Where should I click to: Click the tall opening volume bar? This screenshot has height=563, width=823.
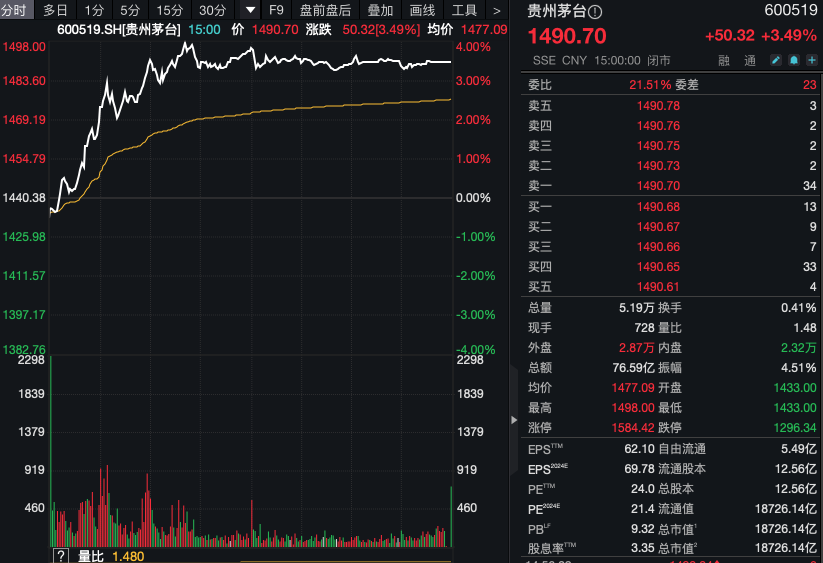pos(51,451)
